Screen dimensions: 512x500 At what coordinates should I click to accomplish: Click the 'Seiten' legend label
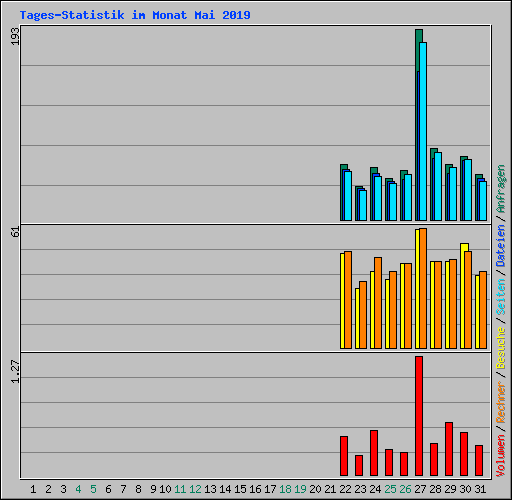coord(501,297)
